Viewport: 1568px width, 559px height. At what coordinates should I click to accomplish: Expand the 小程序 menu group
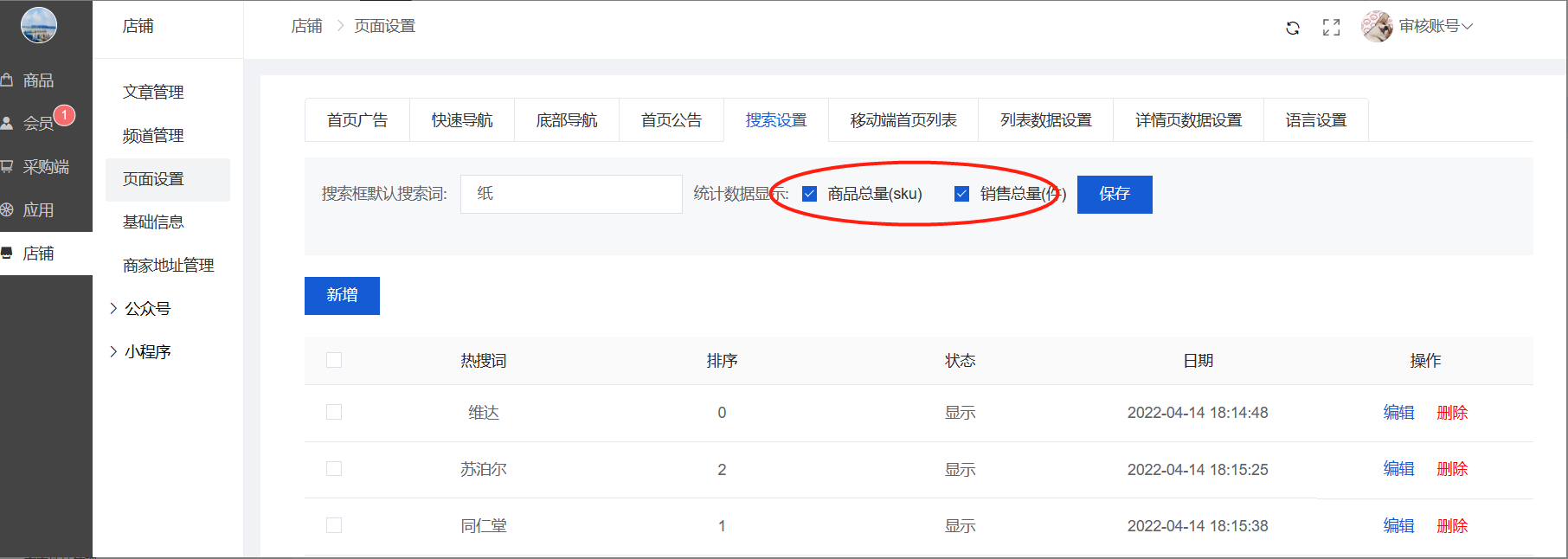[147, 351]
